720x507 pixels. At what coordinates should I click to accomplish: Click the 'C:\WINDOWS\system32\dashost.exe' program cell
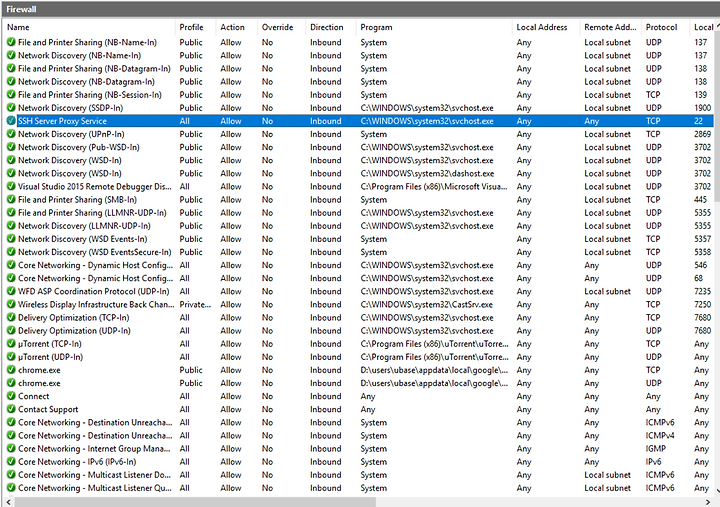428,174
